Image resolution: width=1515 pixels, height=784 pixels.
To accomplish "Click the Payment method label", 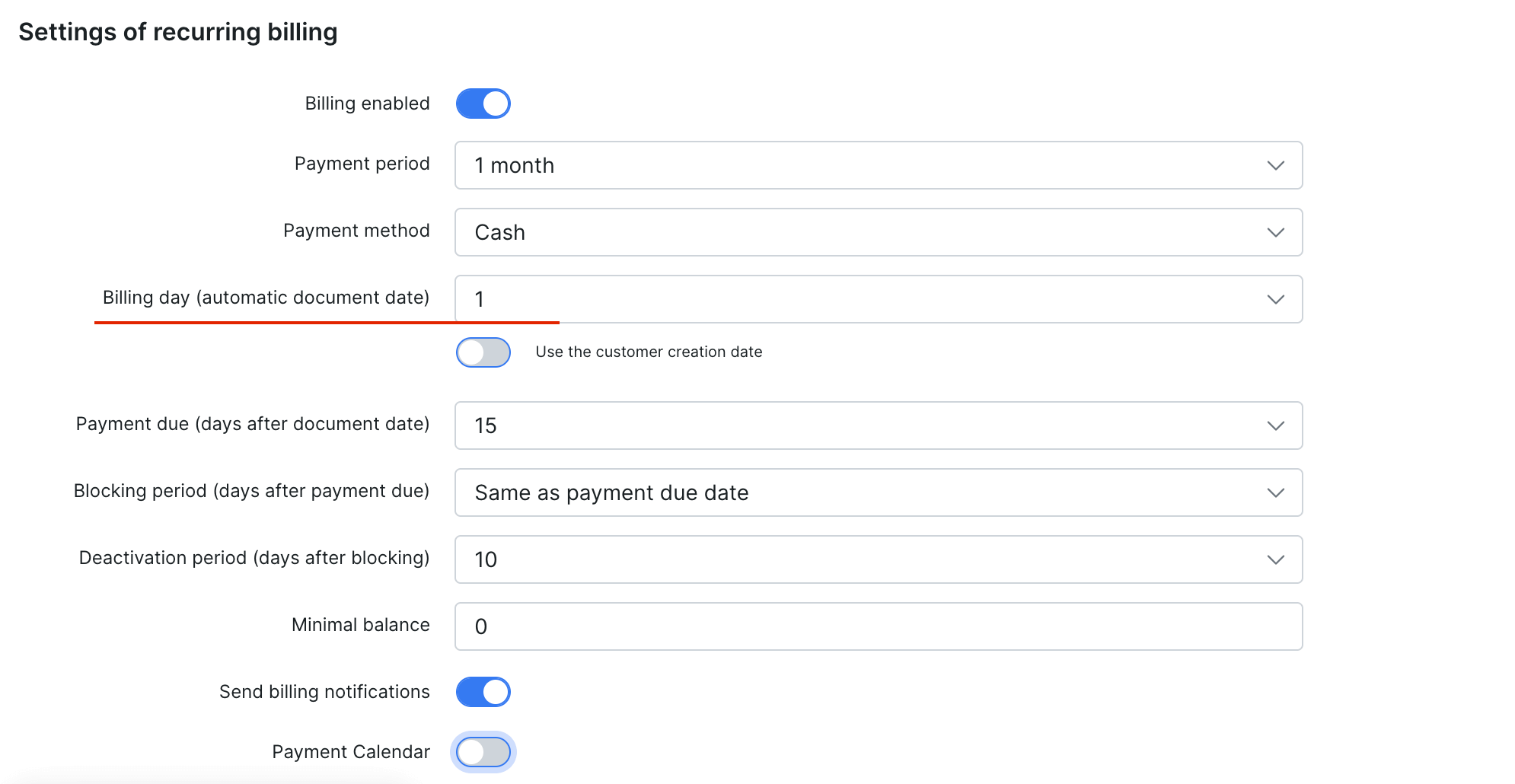I will click(x=356, y=231).
